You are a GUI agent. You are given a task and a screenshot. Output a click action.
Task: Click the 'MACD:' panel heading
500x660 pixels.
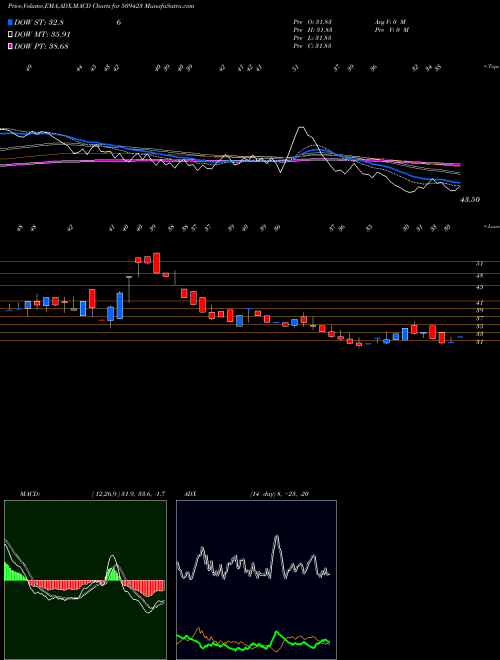30,494
